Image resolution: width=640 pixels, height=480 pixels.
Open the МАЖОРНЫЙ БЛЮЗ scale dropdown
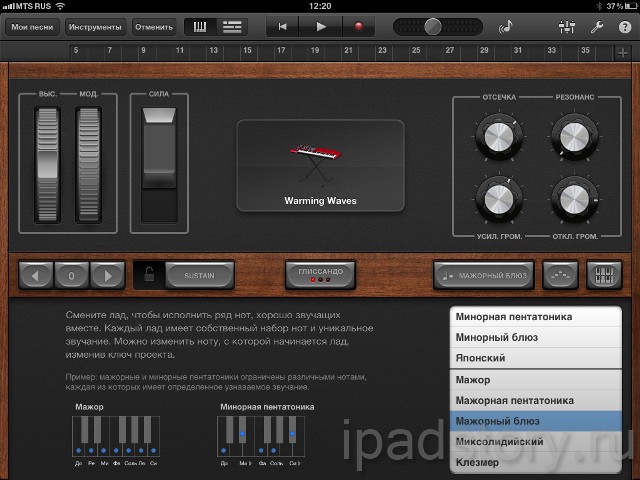click(x=484, y=276)
